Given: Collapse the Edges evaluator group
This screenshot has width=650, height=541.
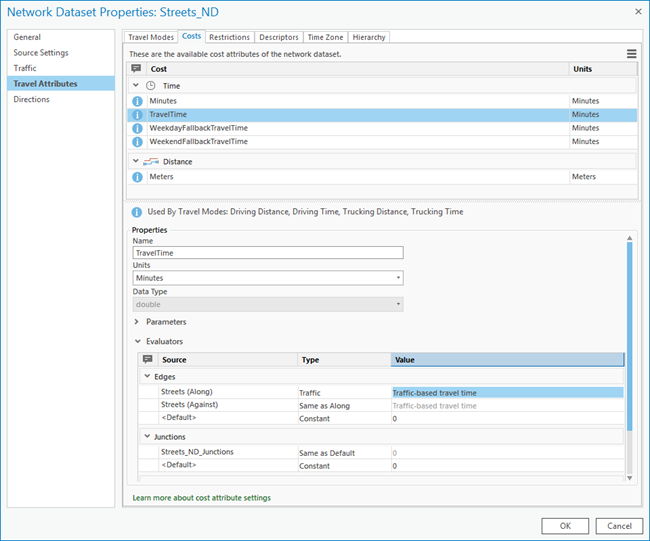Looking at the screenshot, I should point(145,377).
